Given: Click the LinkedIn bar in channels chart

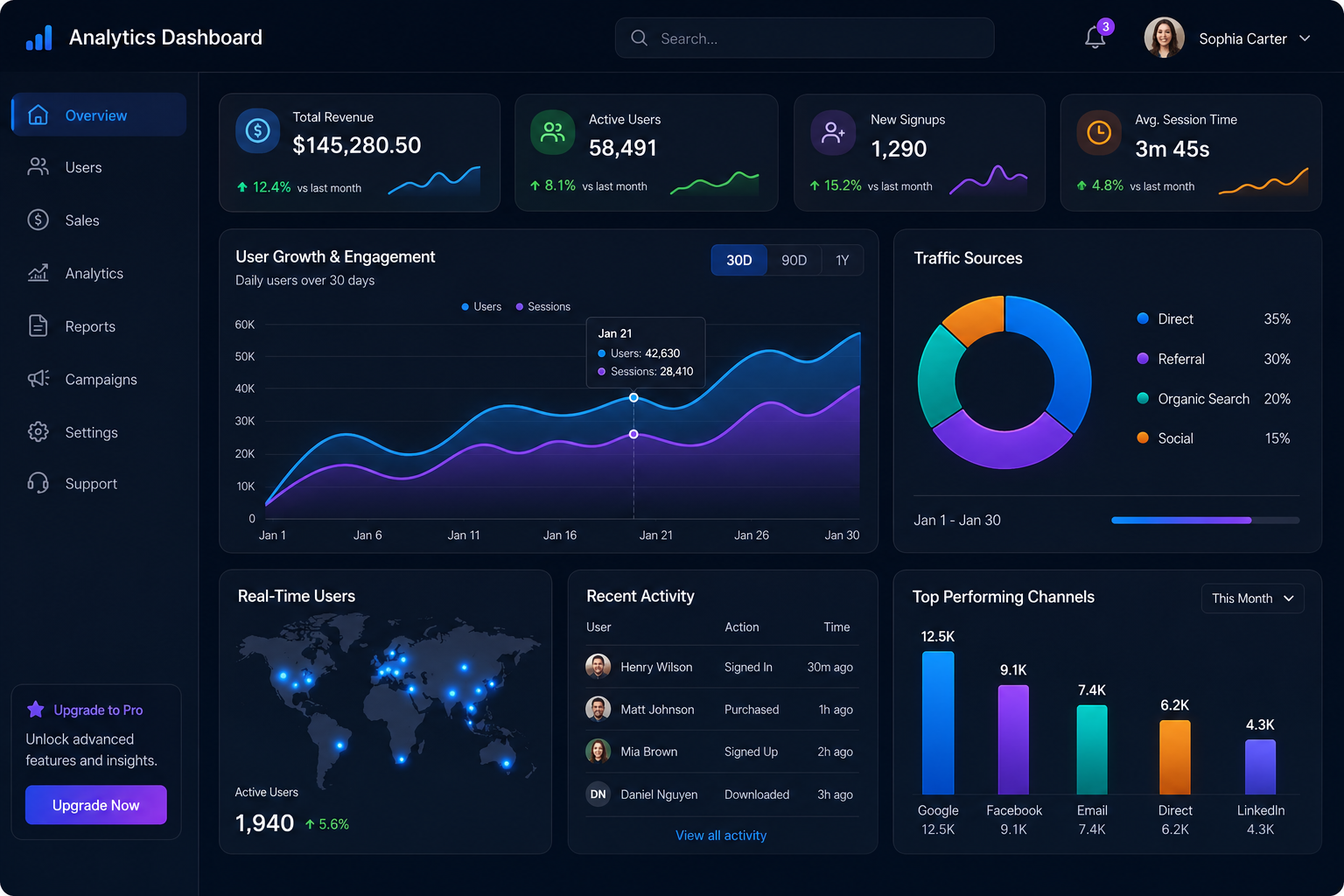Looking at the screenshot, I should point(1260,767).
